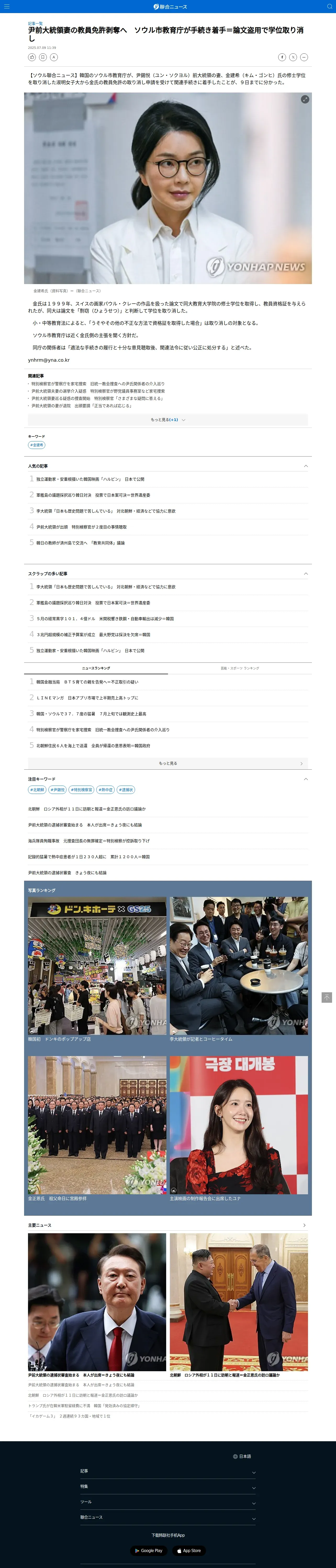336x1568 pixels.
Task: Open main news photo of 尹前大統領
Action: pyautogui.click(x=97, y=1302)
